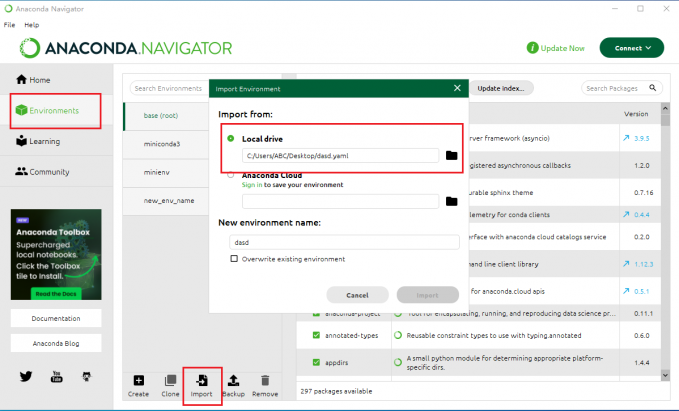Open the Twitter link icon
679x411 pixels.
pos(26,376)
